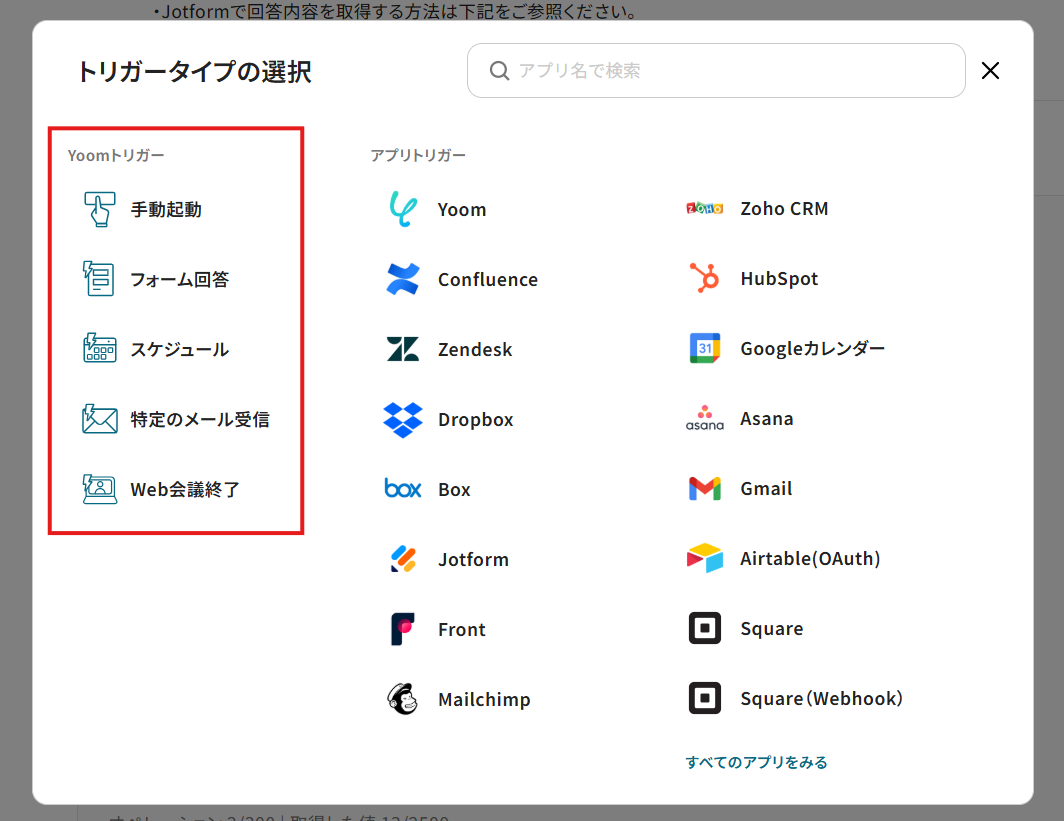Image resolution: width=1064 pixels, height=821 pixels.
Task: Select the manual start (手動起動) trigger icon
Action: (99, 210)
